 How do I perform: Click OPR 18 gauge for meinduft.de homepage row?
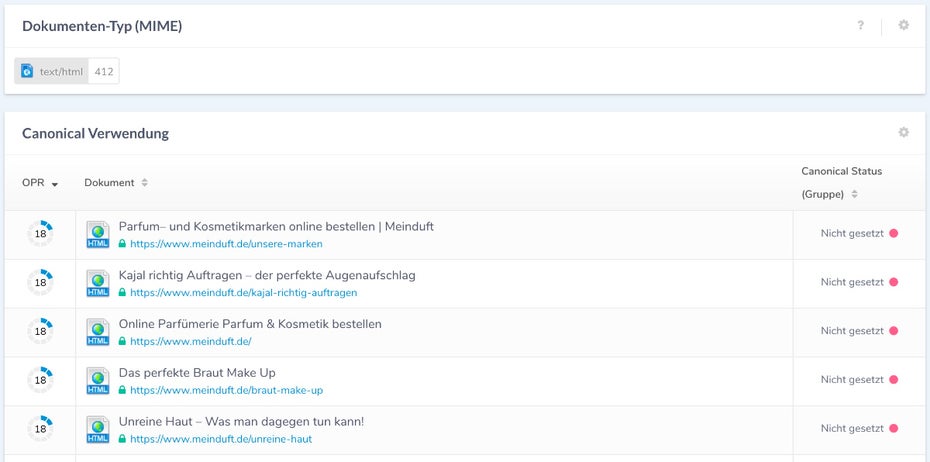(40, 331)
